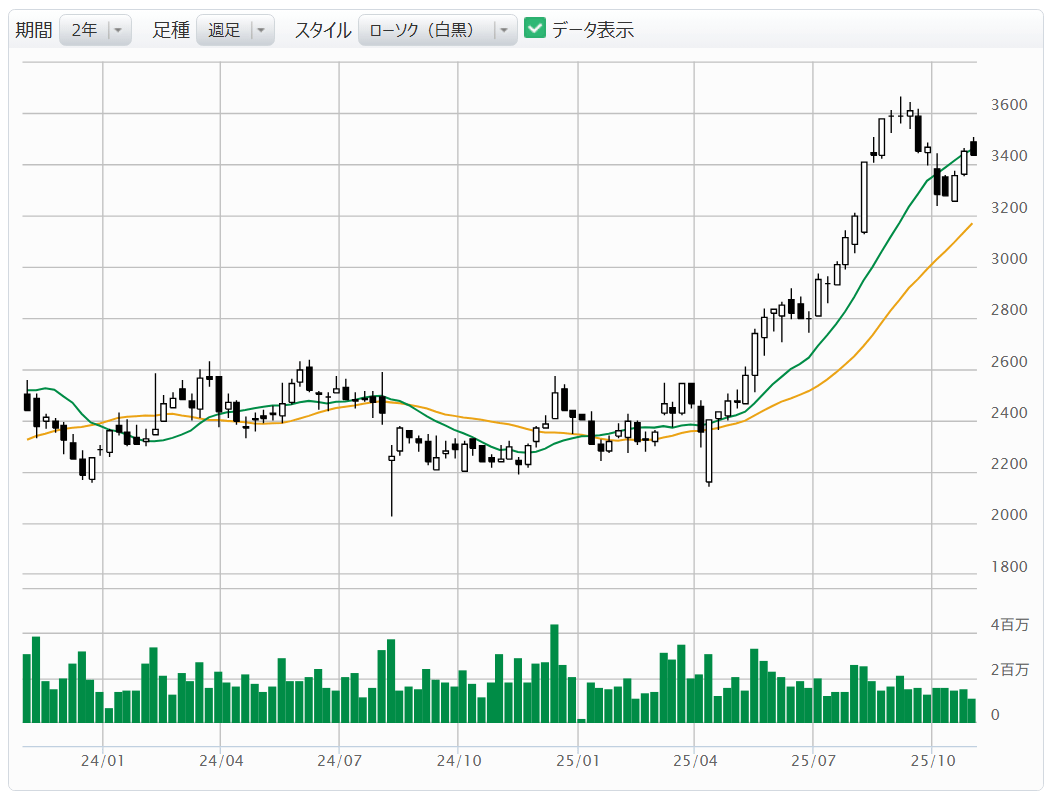1053x799 pixels.
Task: Click the arrow on the 期間 dropdown
Action: coord(118,30)
